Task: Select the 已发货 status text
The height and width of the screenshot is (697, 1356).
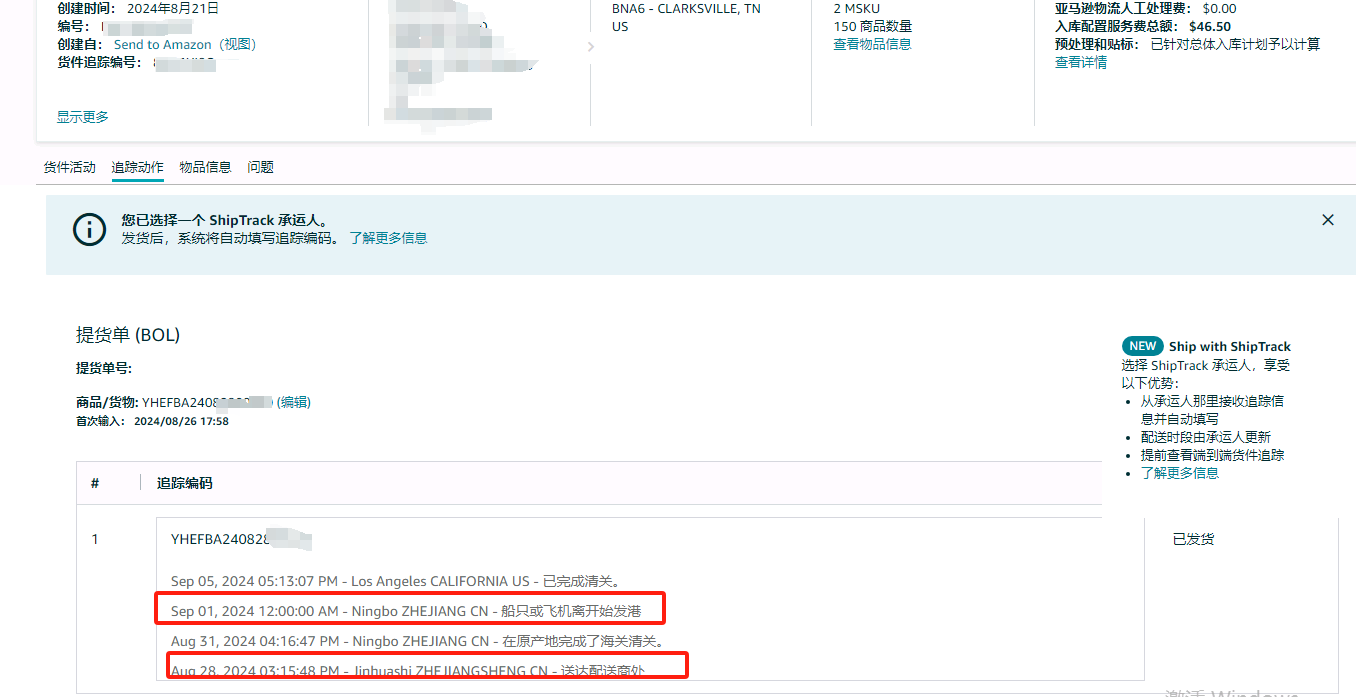Action: (1193, 539)
